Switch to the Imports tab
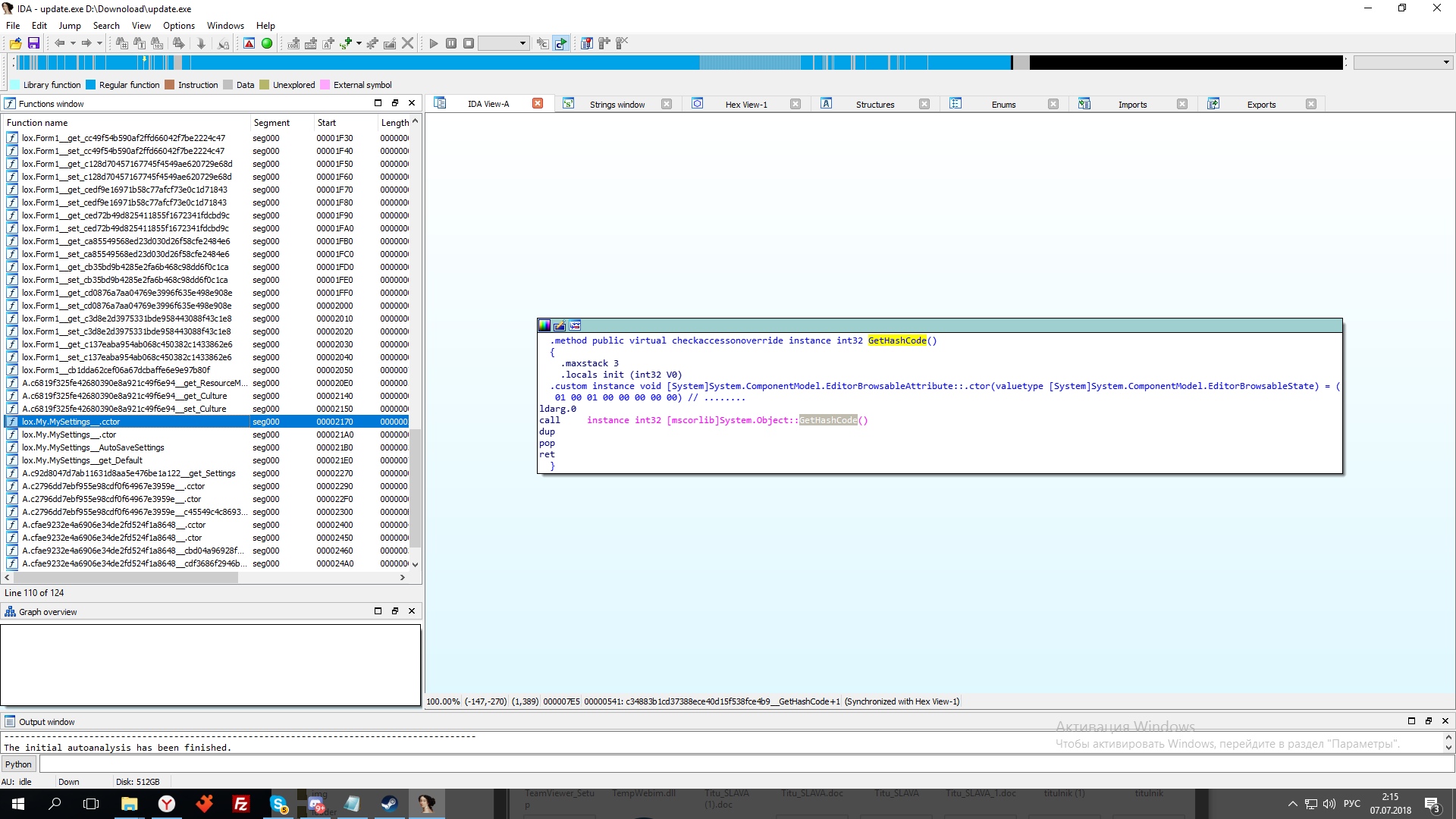The height and width of the screenshot is (819, 1456). tap(1131, 105)
